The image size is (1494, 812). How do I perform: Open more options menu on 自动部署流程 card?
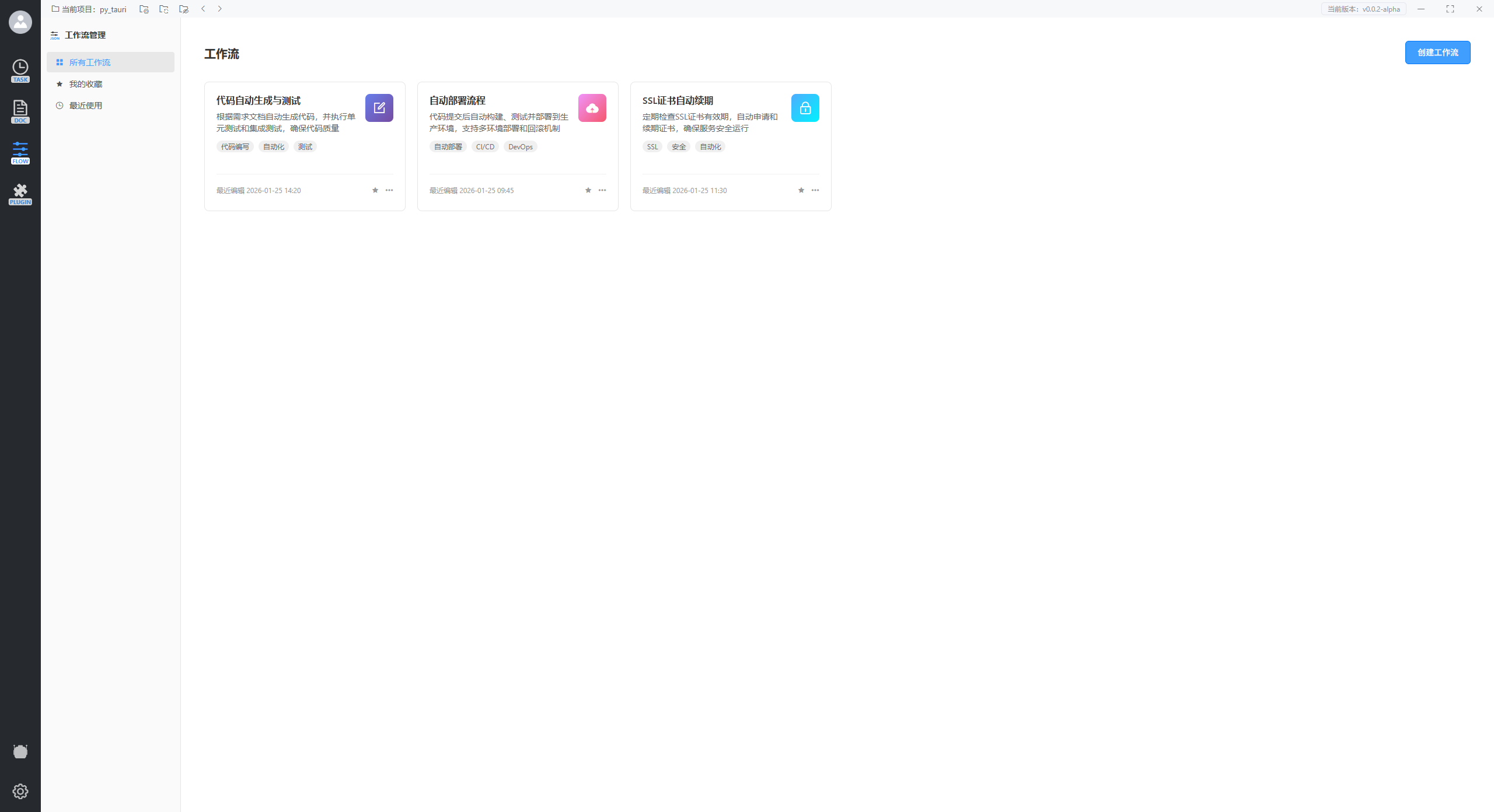tap(602, 190)
